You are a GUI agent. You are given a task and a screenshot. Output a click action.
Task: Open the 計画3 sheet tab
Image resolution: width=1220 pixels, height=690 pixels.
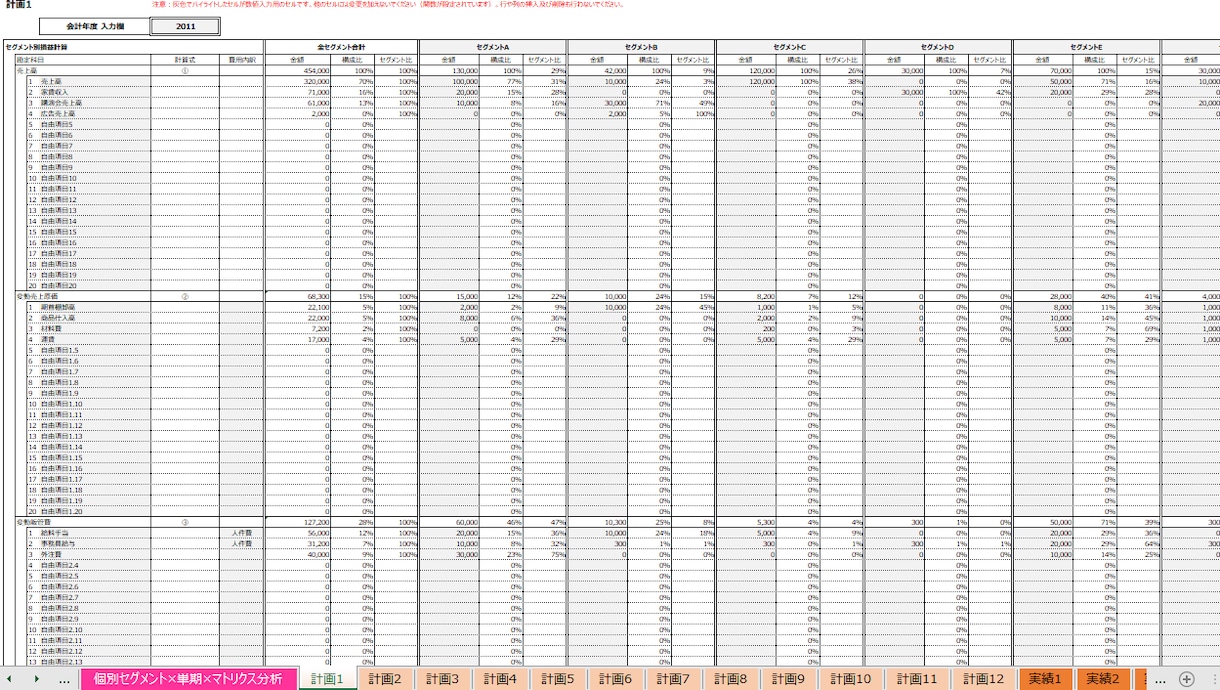click(442, 679)
